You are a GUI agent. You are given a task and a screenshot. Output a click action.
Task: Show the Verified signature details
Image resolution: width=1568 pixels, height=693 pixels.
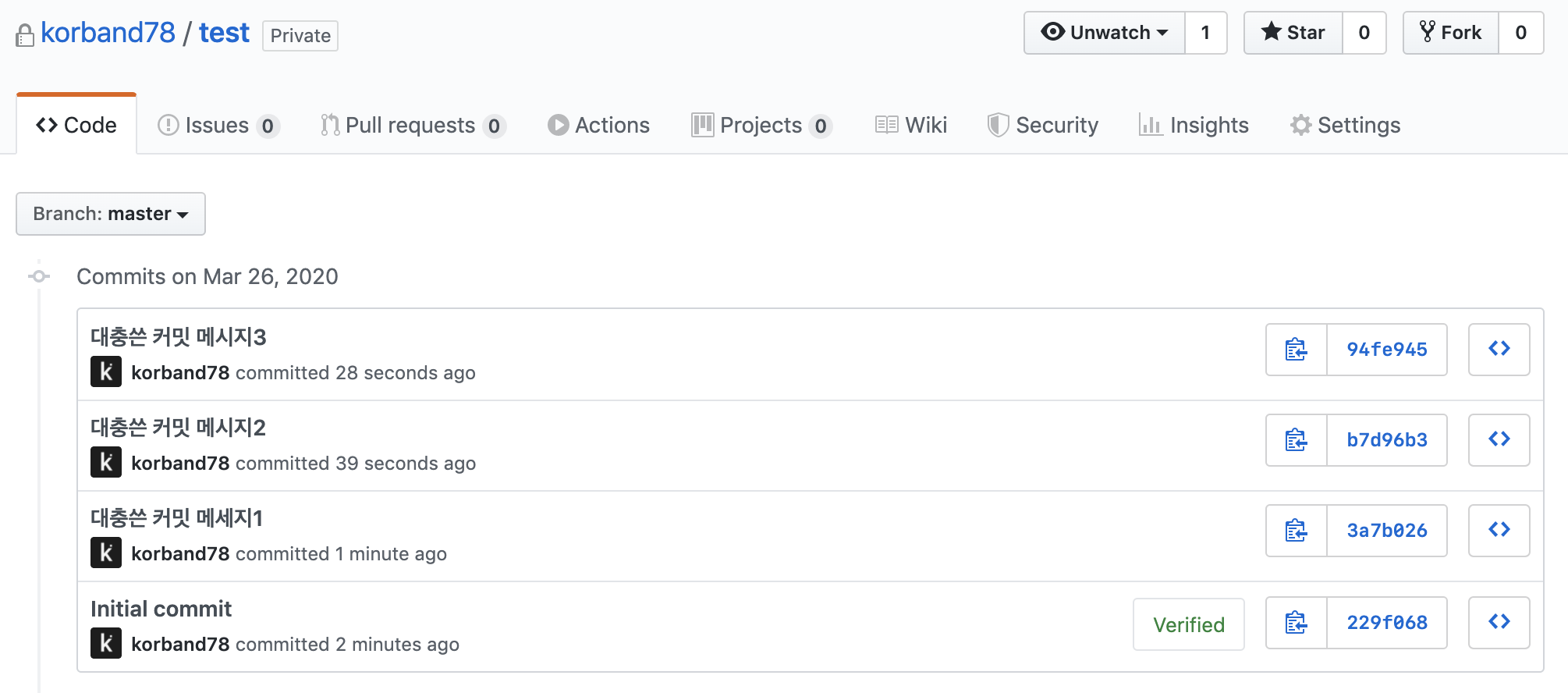point(1189,624)
